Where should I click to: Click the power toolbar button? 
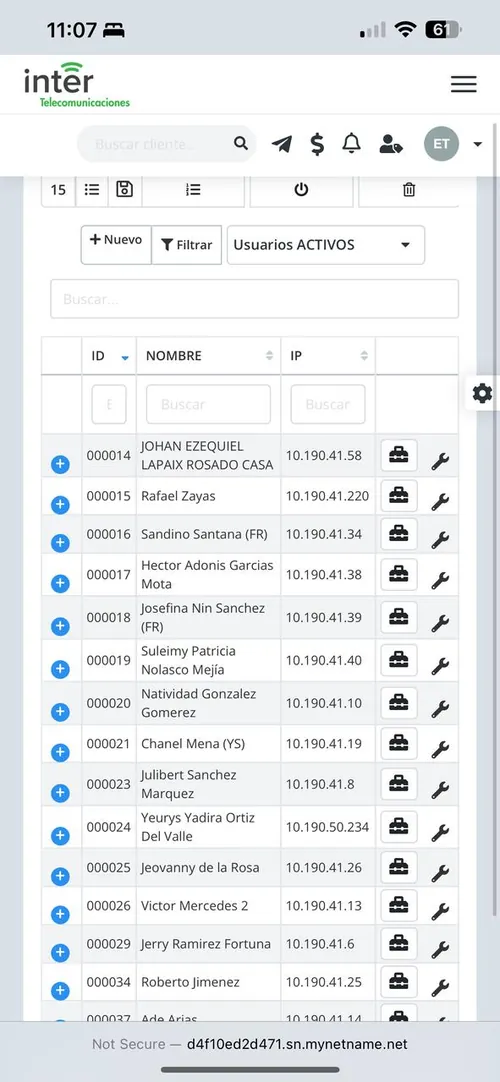click(301, 190)
